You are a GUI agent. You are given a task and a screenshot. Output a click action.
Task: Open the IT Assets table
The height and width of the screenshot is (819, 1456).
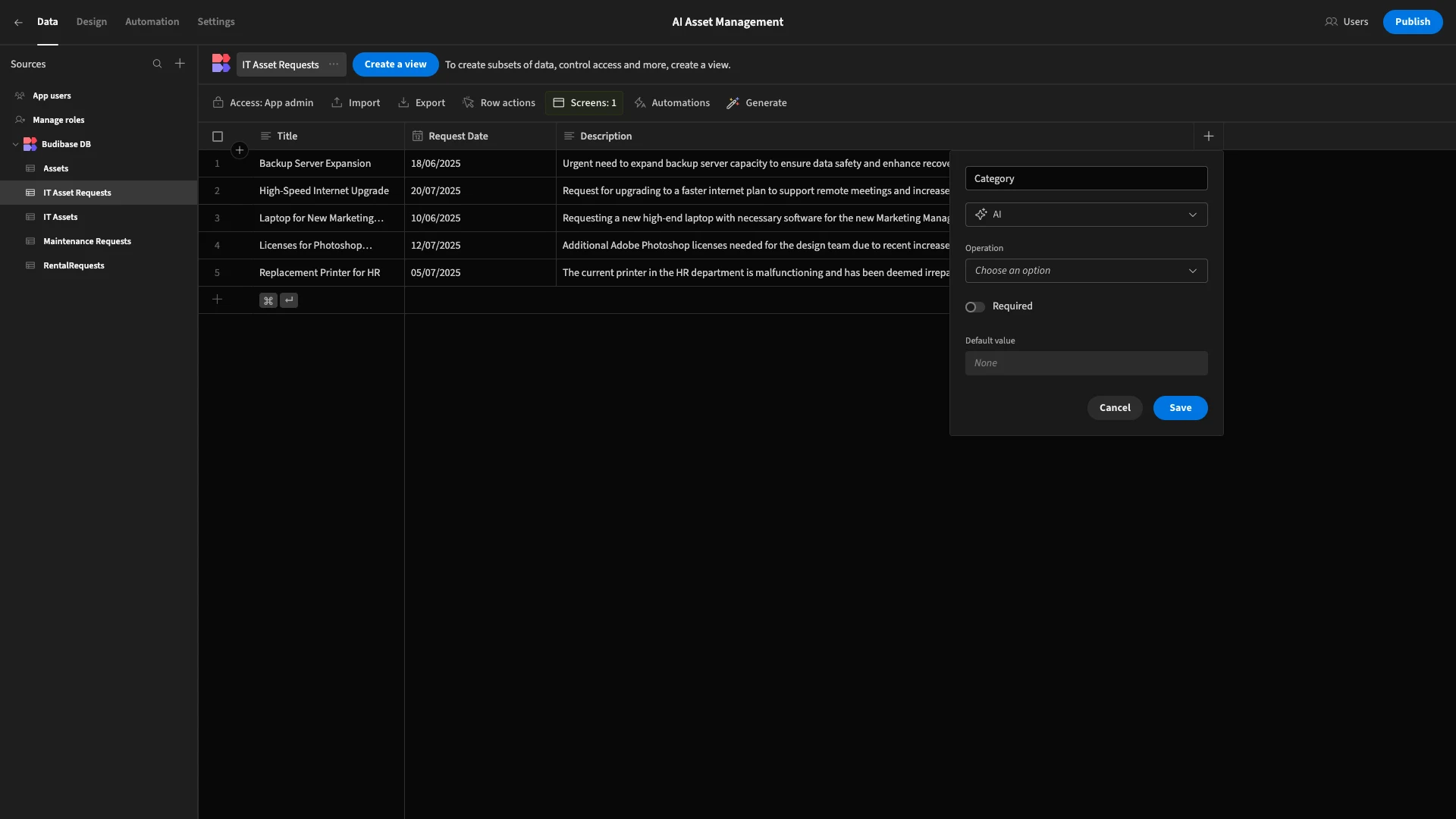pos(99,217)
